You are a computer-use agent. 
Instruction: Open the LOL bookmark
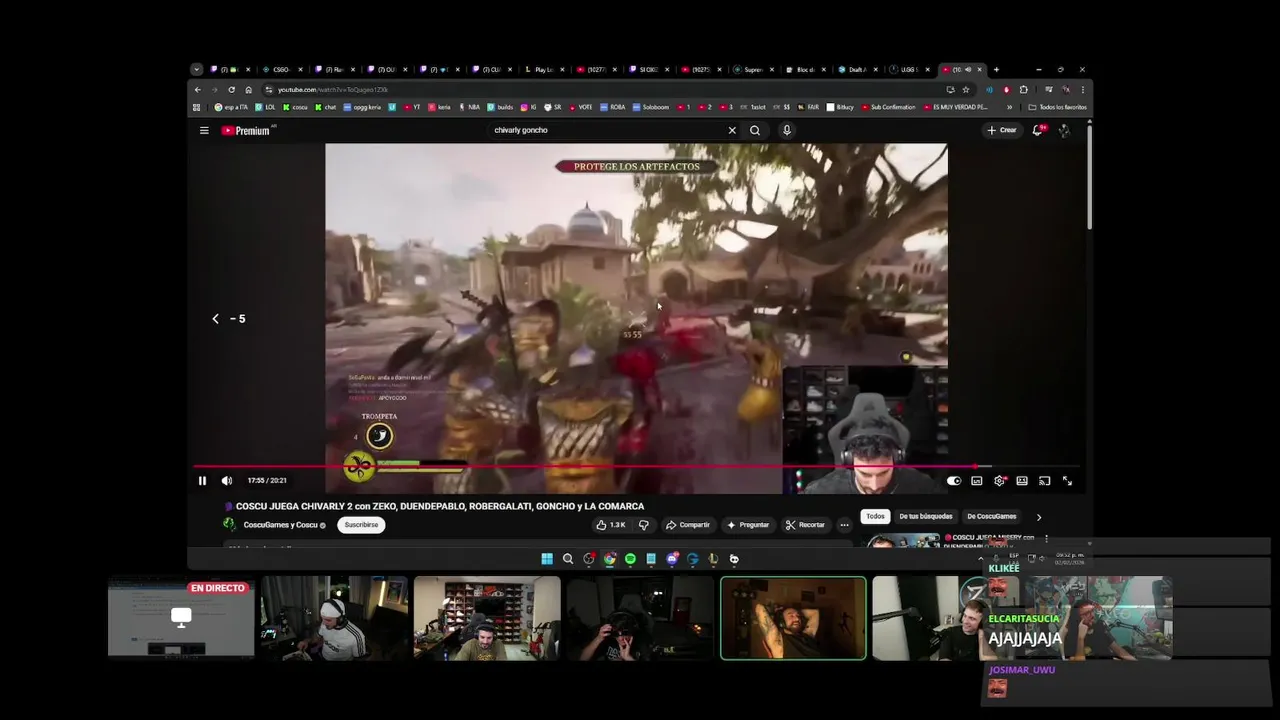click(x=265, y=107)
